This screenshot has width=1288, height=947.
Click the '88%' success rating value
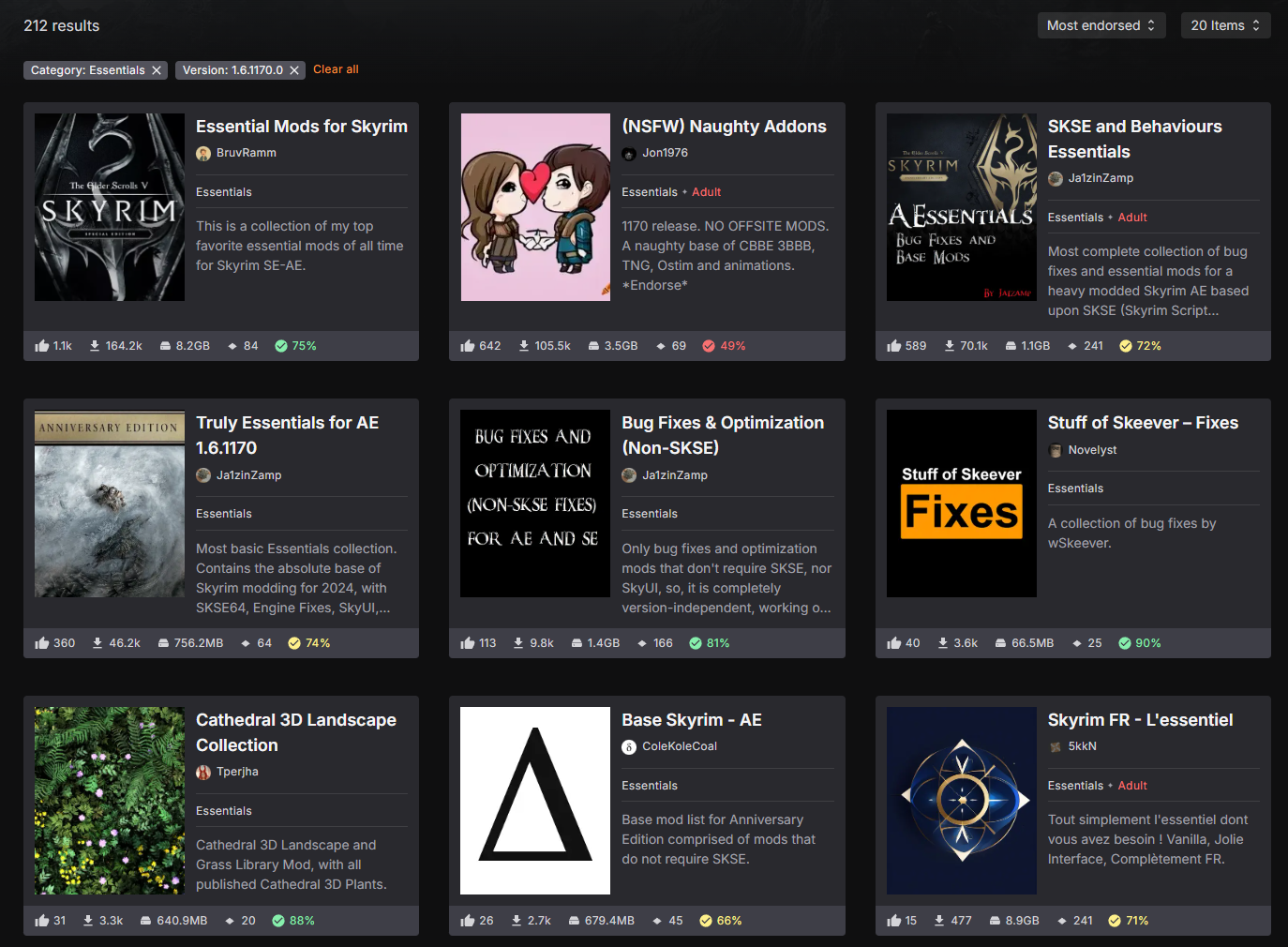pos(302,921)
